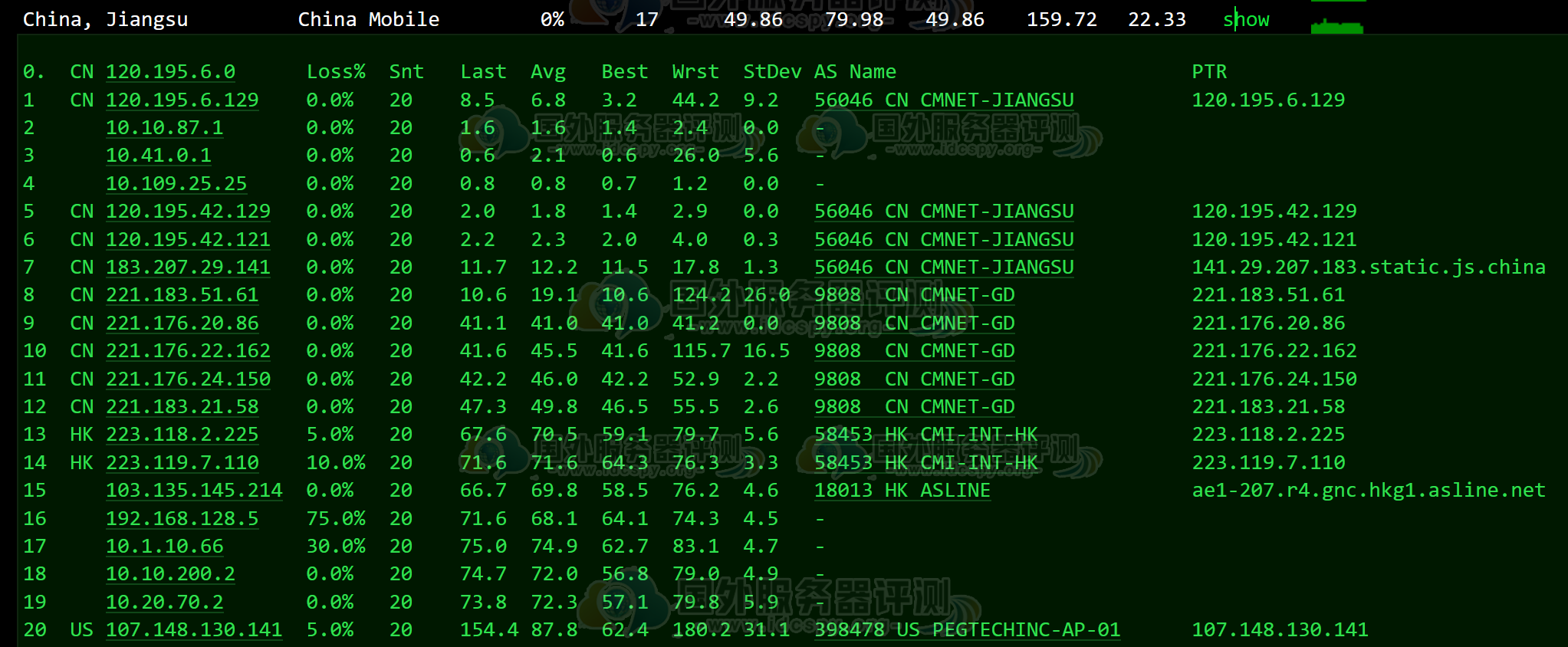Open hop 20 IP link 107.148.130.141
1568x647 pixels.
194,630
